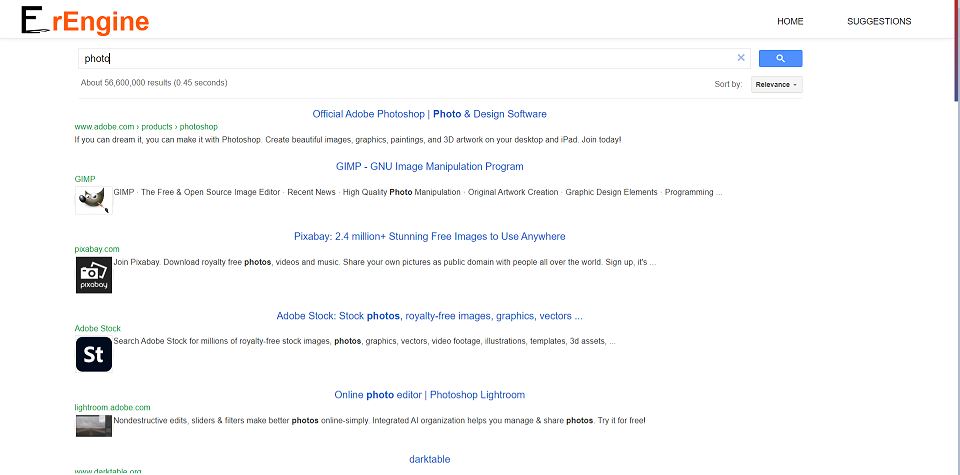Open the darktable result link
960x475 pixels.
[429, 459]
